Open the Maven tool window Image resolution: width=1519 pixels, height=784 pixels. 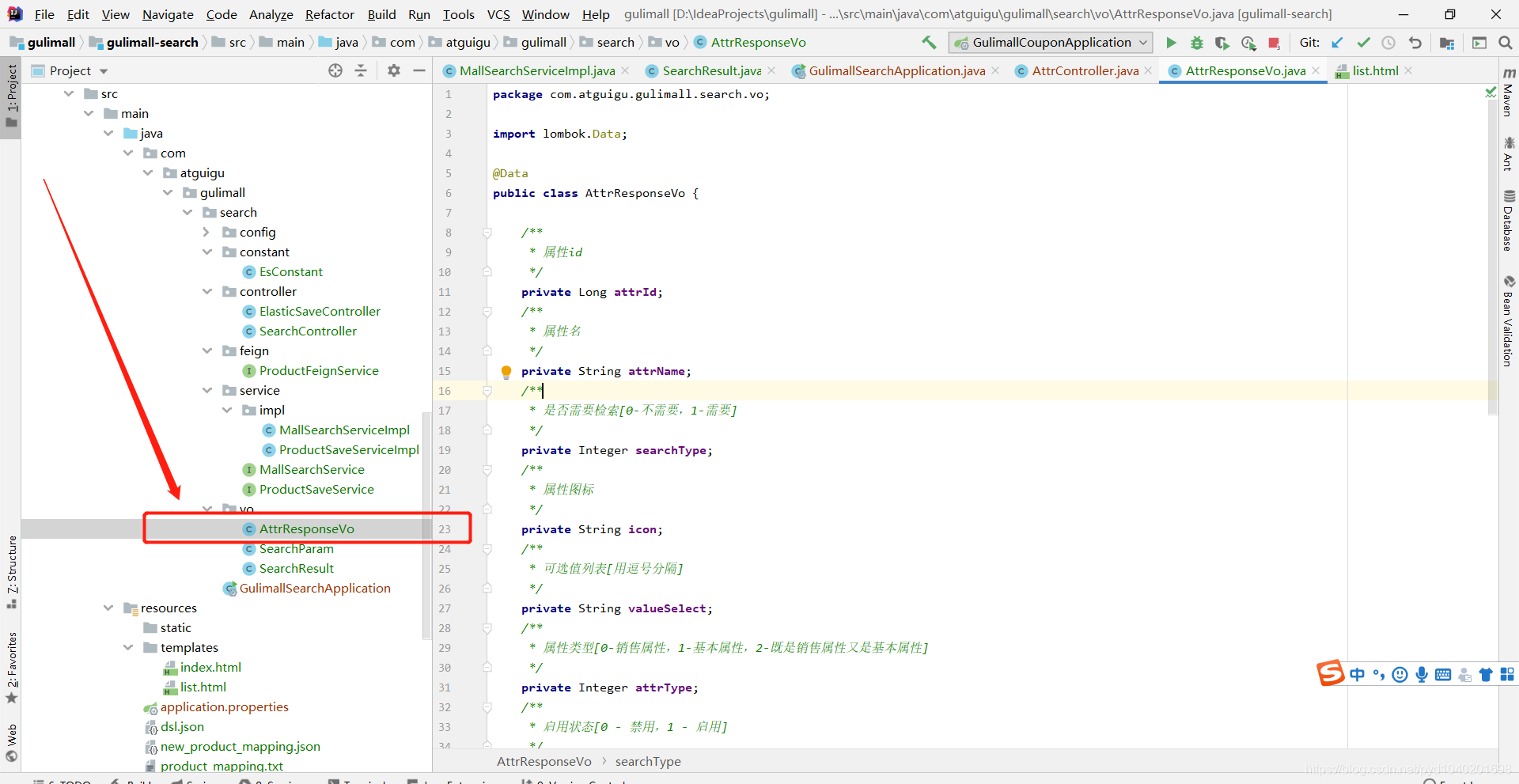point(1509,93)
